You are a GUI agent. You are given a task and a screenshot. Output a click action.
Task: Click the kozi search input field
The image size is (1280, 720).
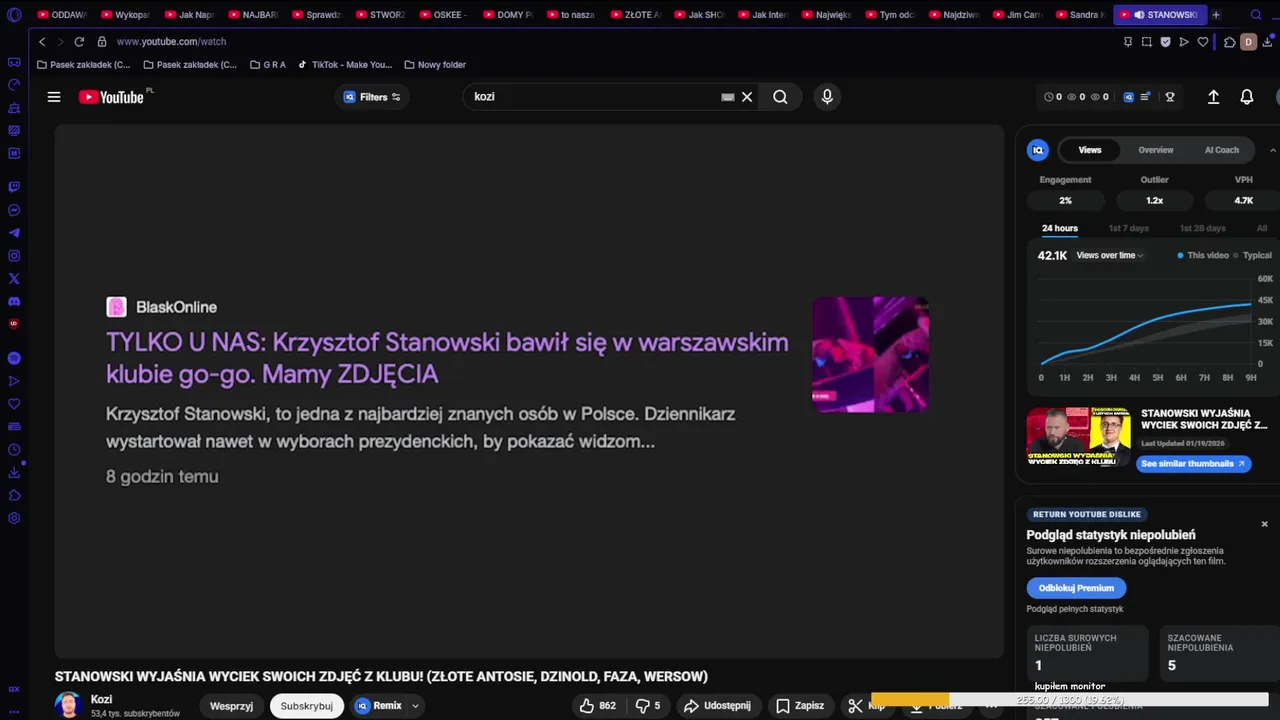click(x=595, y=97)
